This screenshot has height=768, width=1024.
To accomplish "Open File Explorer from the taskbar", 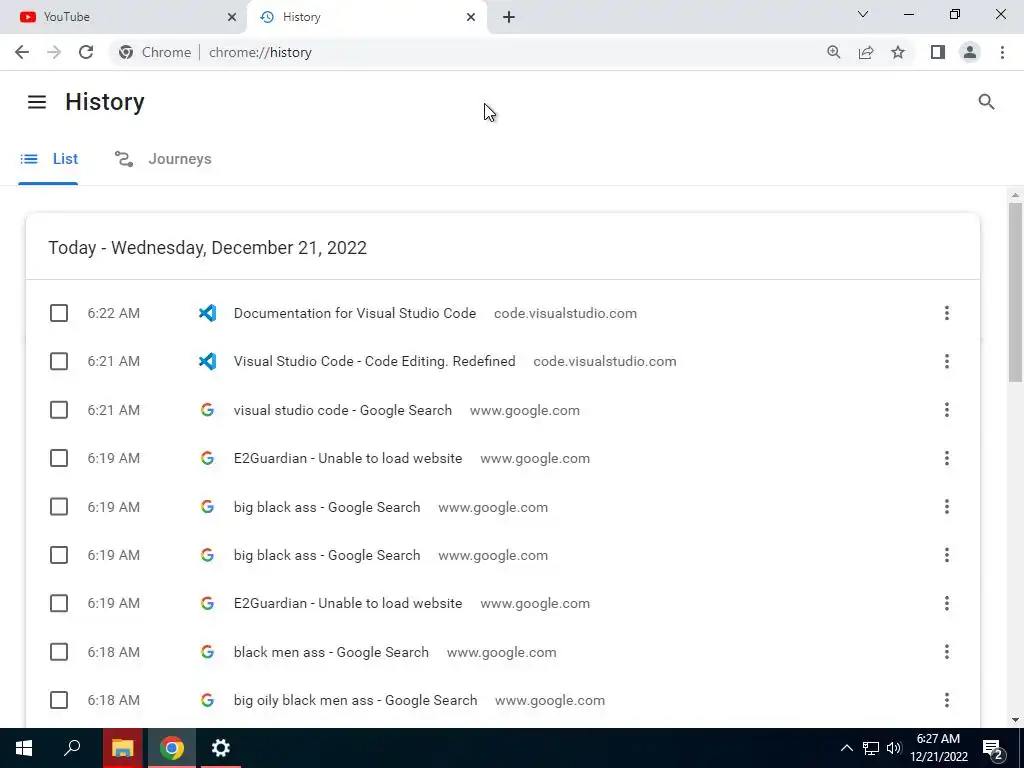I will pyautogui.click(x=122, y=748).
